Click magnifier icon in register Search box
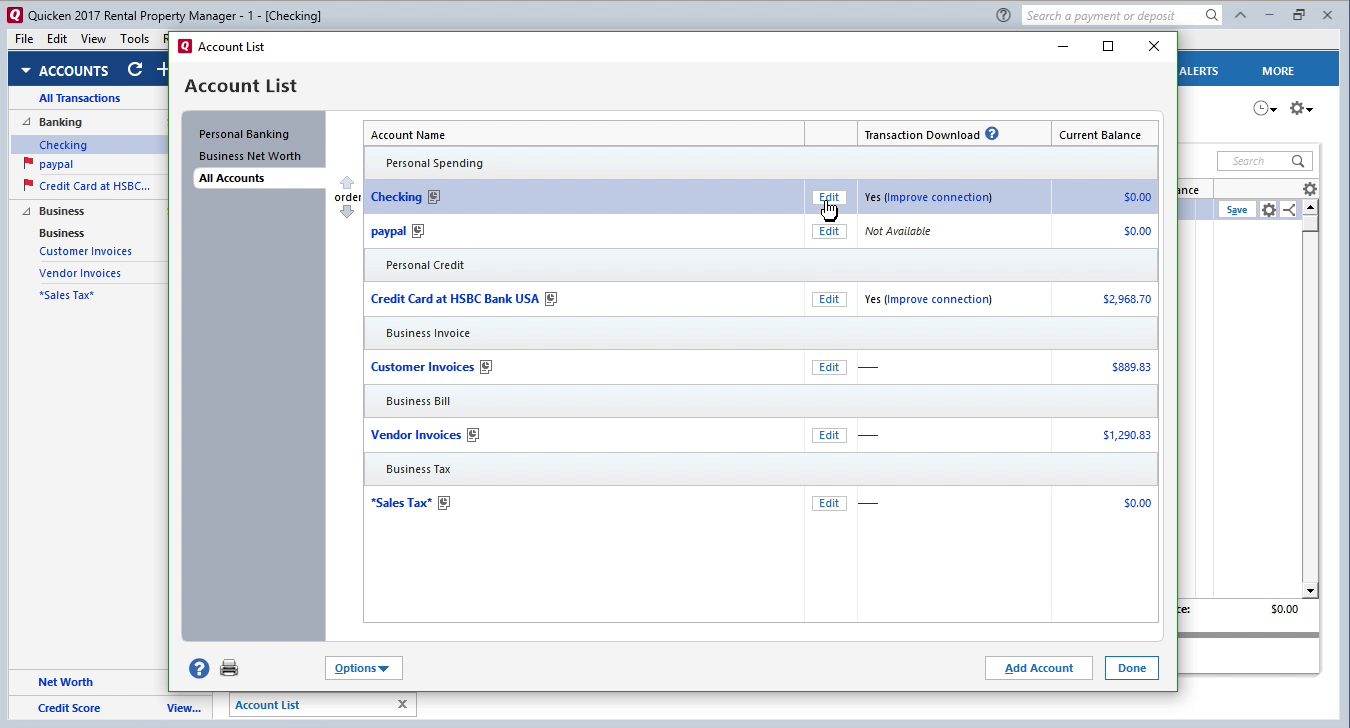This screenshot has width=1350, height=728. click(1298, 161)
